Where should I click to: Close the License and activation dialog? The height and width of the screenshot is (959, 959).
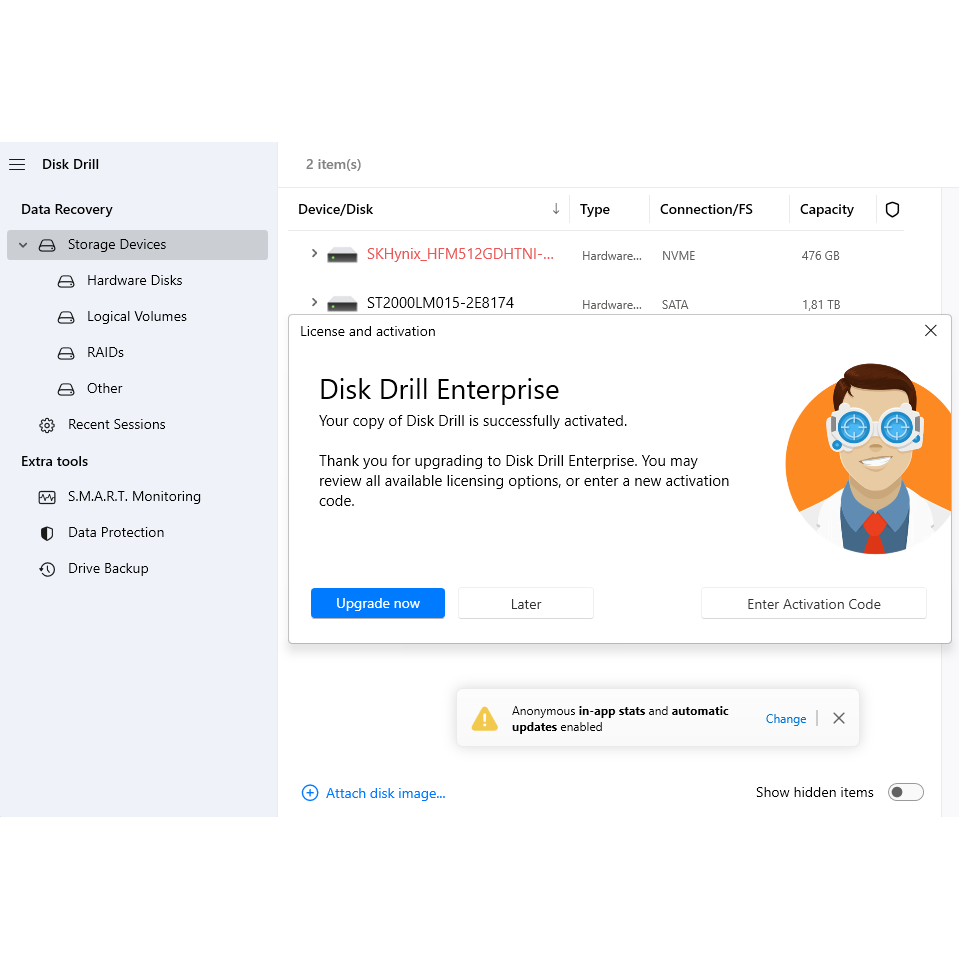[x=930, y=331]
